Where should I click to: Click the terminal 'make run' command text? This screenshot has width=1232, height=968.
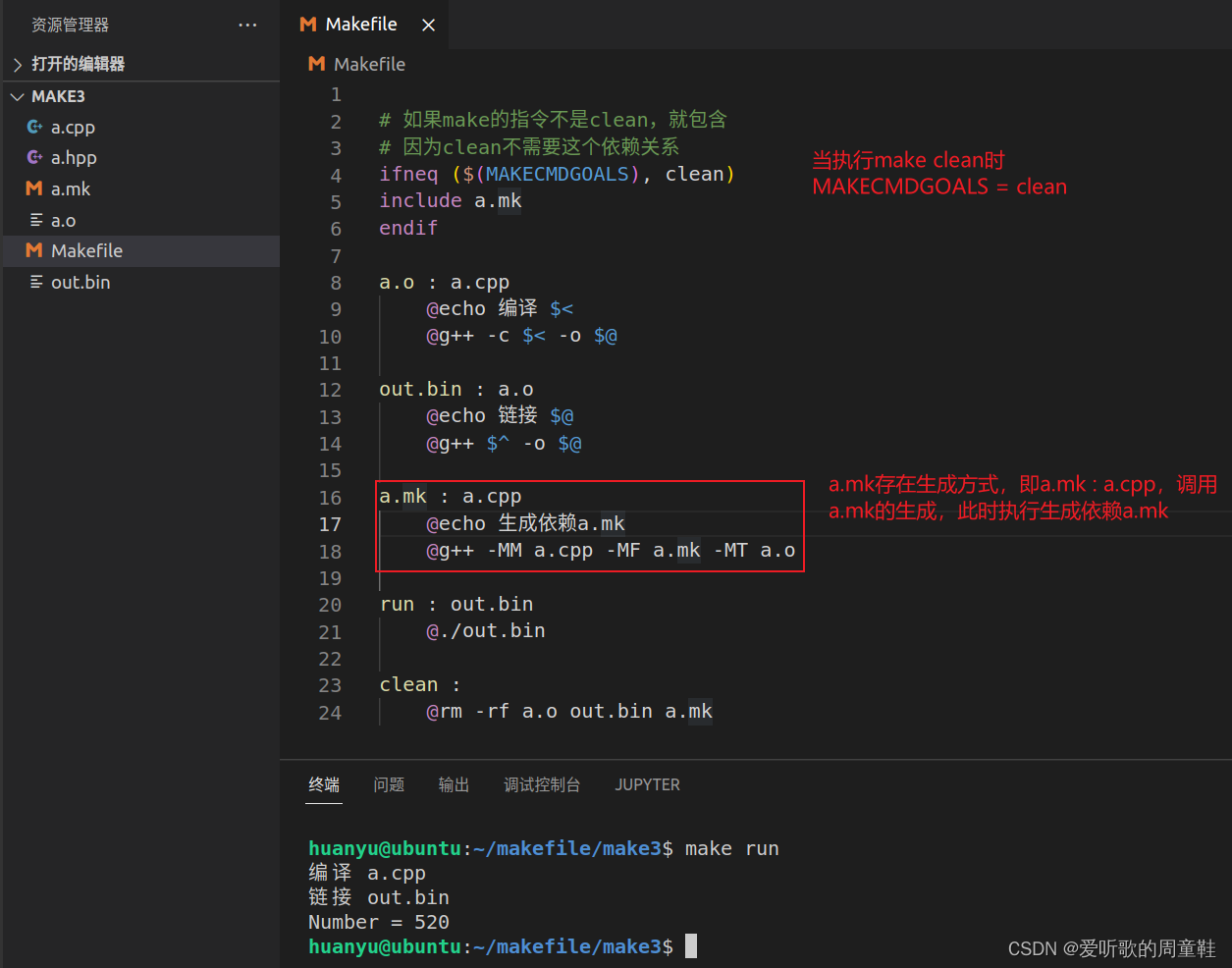coord(731,848)
